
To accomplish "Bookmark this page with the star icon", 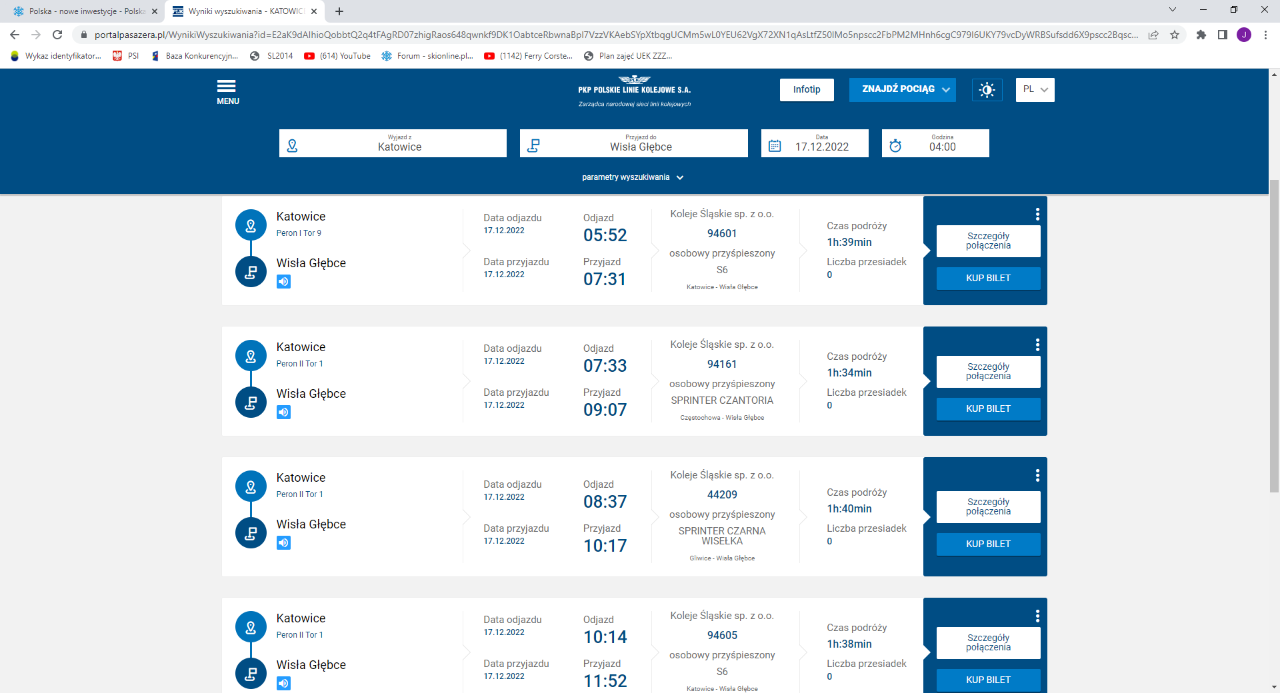I will tap(1174, 34).
